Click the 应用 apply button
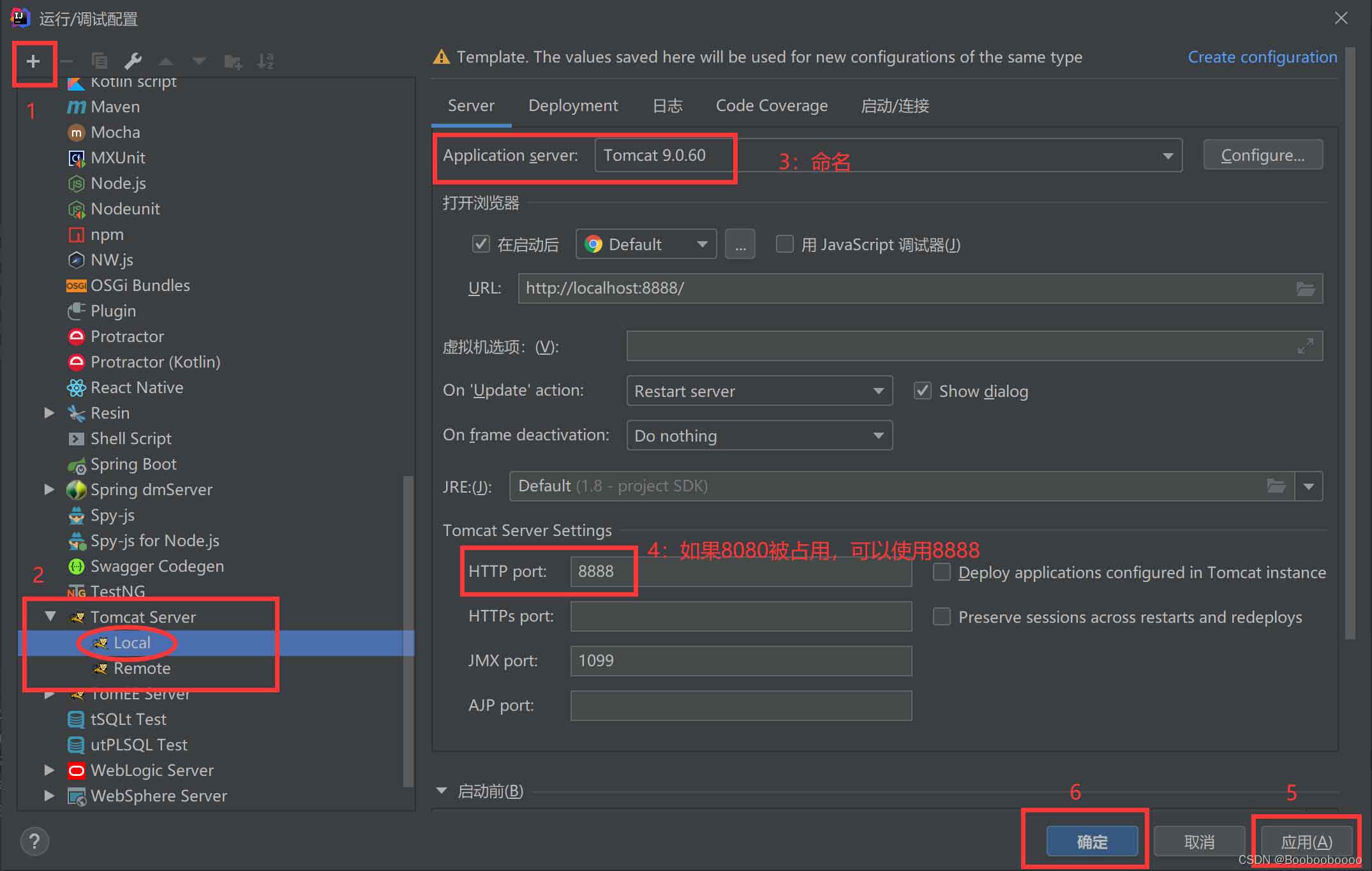The width and height of the screenshot is (1372, 871). 1306,842
